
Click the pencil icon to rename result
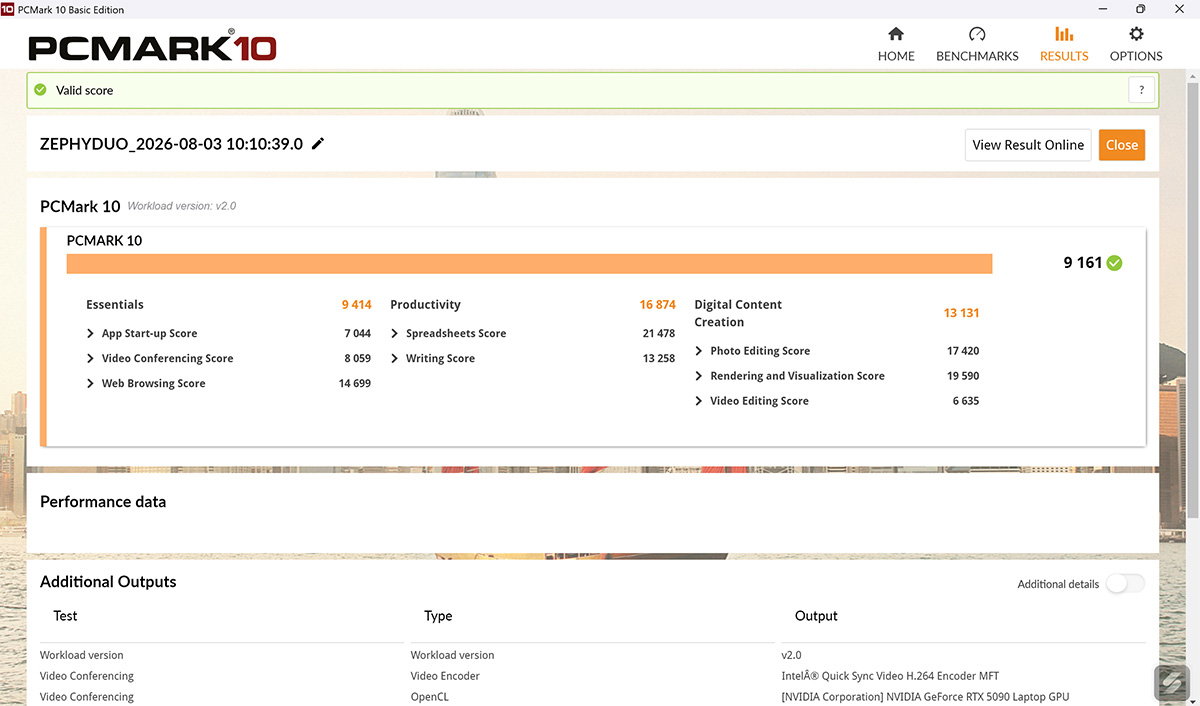318,143
